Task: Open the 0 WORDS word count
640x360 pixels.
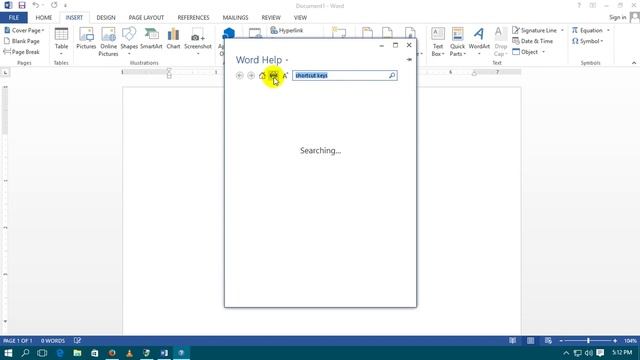Action: coord(53,340)
